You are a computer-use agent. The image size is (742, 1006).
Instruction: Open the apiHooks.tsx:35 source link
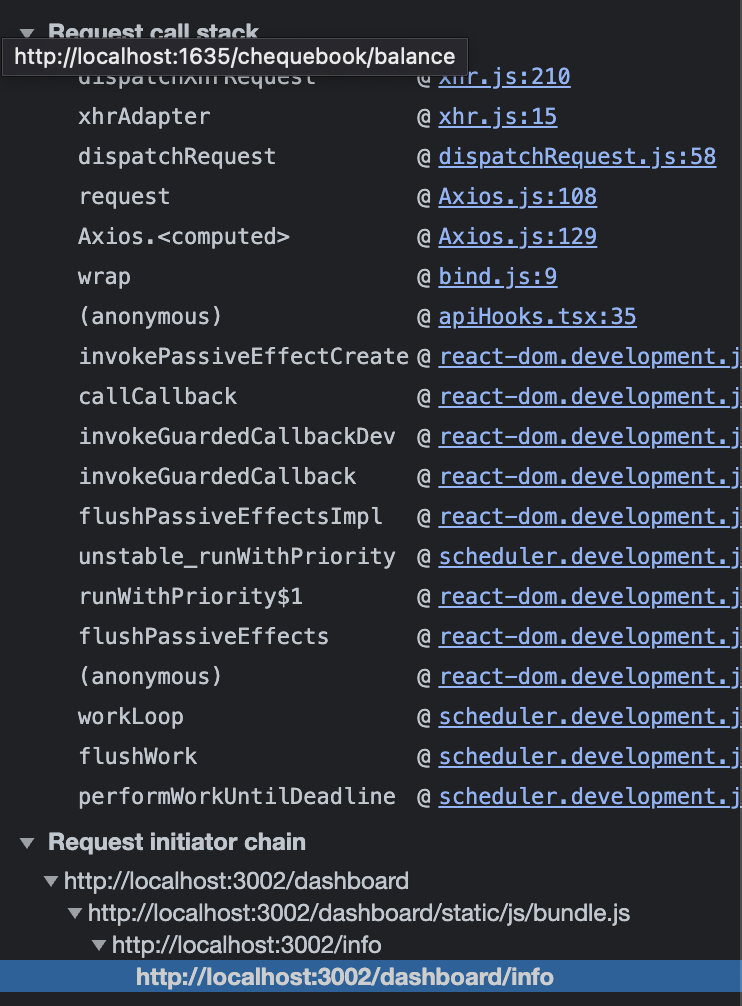(537, 316)
